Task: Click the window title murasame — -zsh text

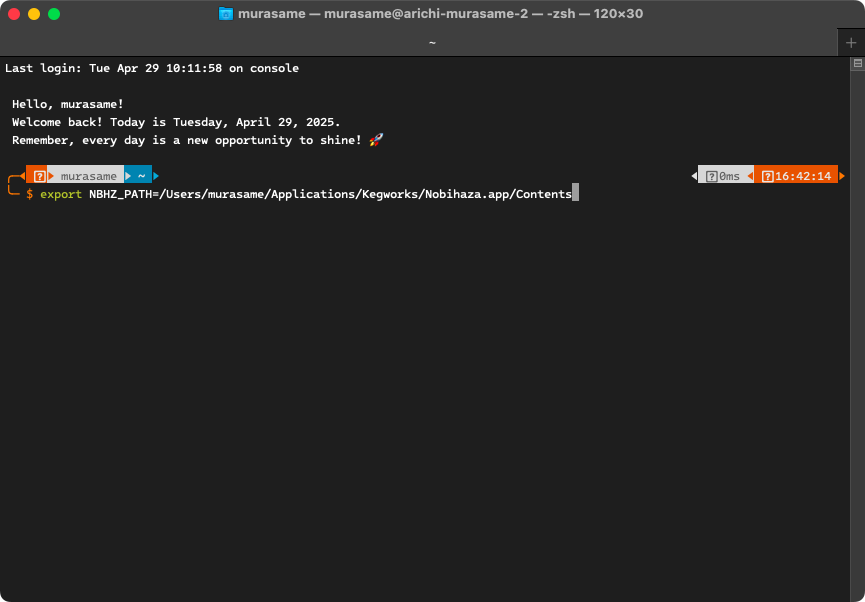Action: (x=440, y=14)
